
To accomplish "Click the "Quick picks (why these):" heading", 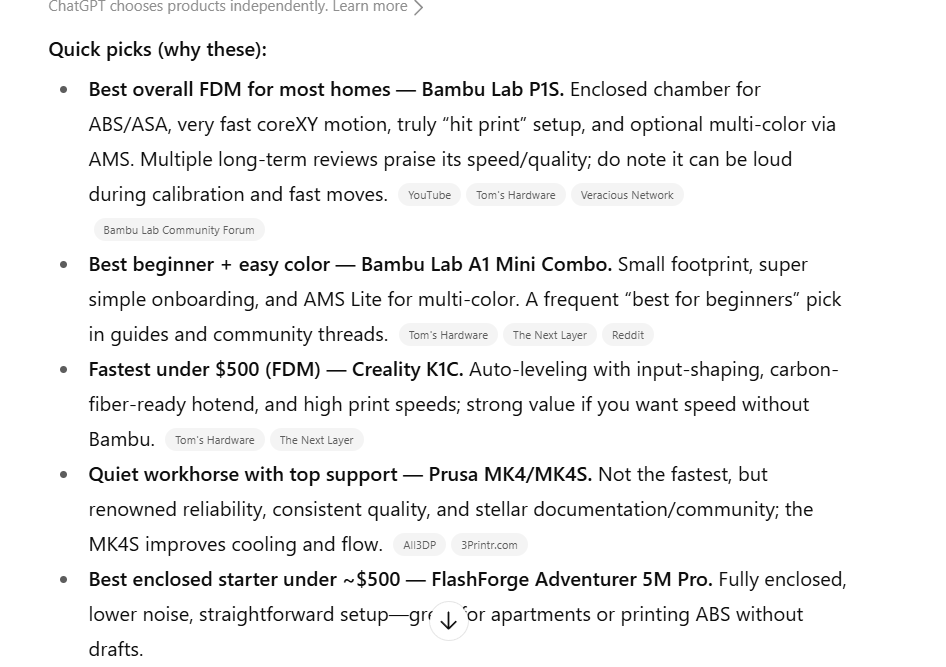I will (x=157, y=49).
